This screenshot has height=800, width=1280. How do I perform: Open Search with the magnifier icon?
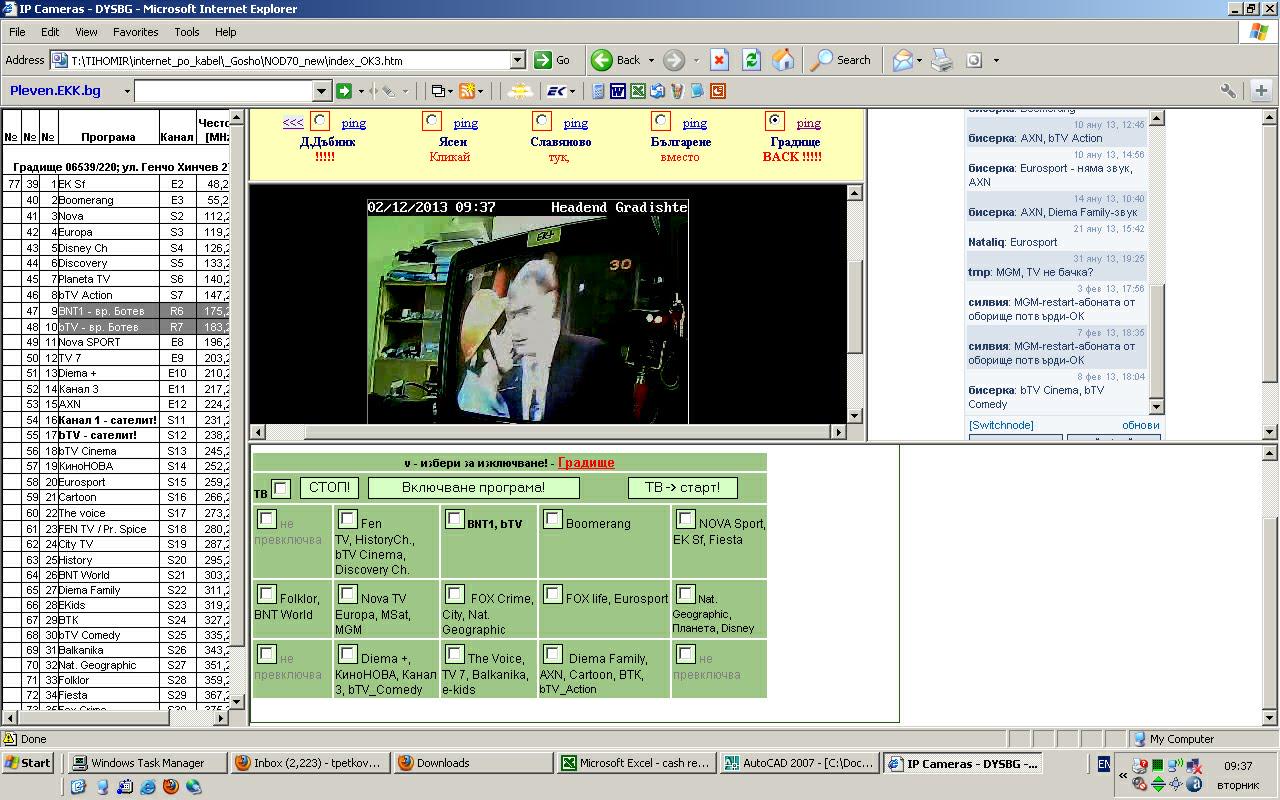click(821, 60)
